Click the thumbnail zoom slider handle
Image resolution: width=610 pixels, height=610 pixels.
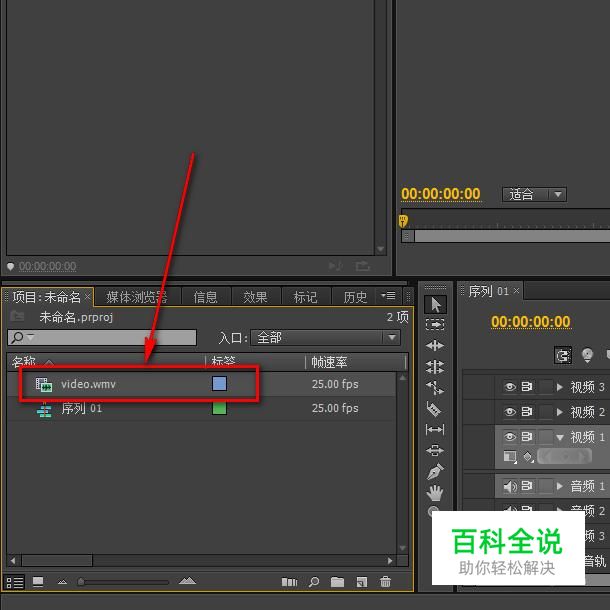(81, 582)
